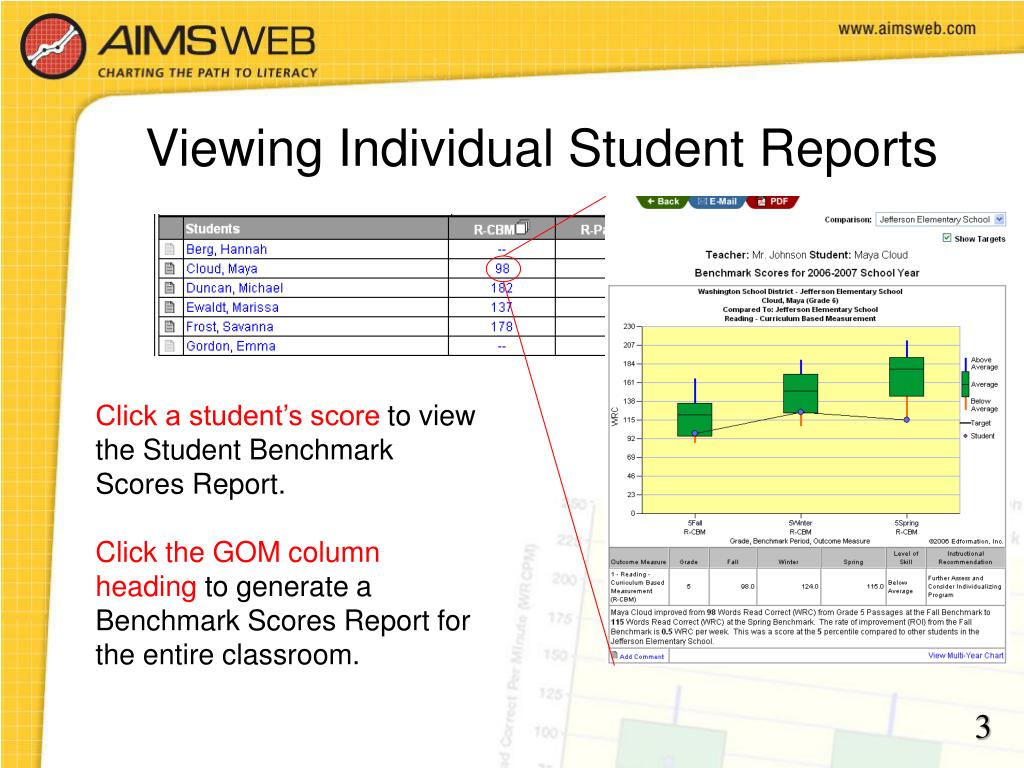This screenshot has height=768, width=1024.
Task: Open the document icon beside Gordon, Emma
Action: point(170,346)
